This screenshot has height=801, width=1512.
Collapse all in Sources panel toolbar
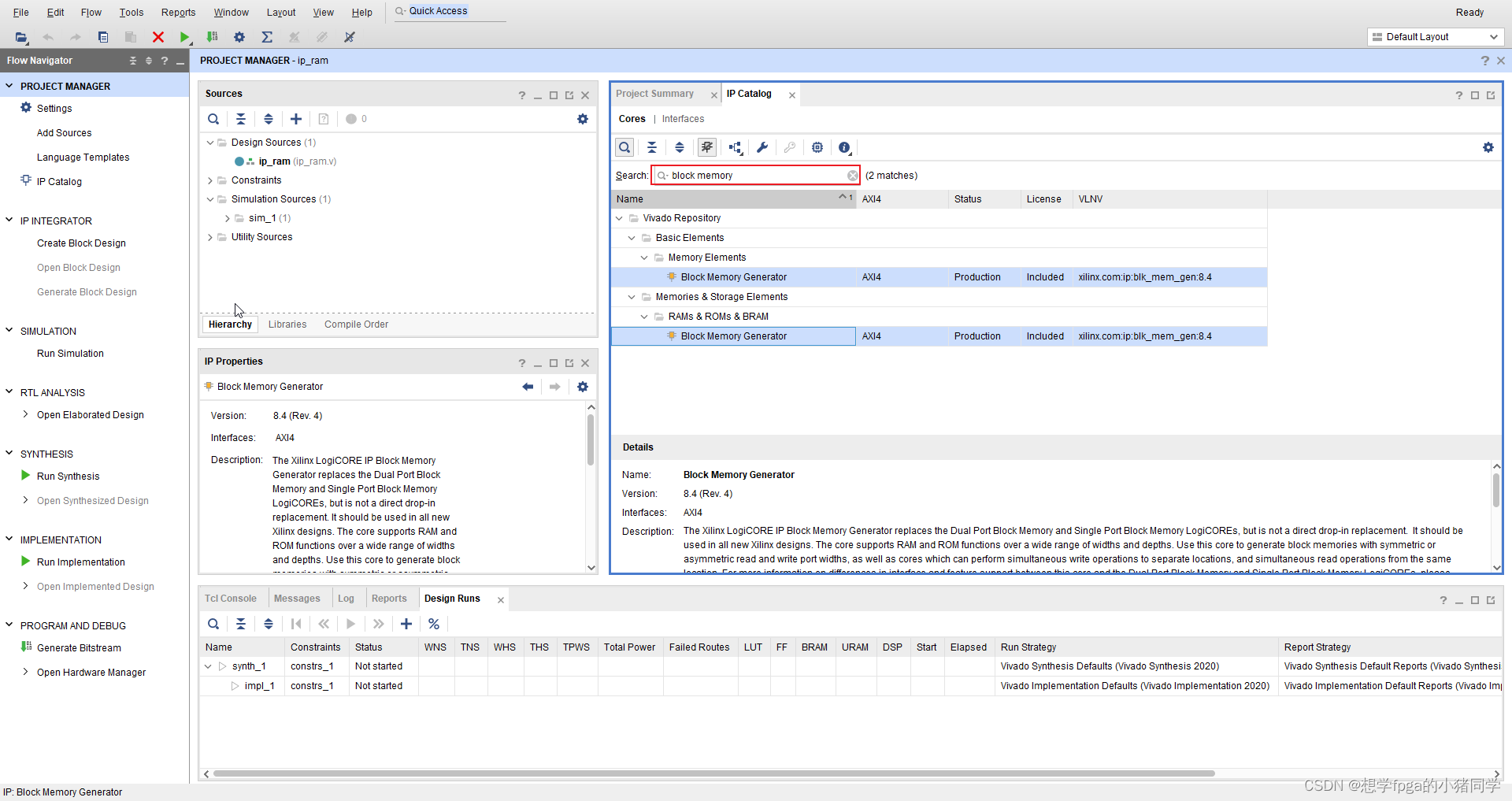click(x=241, y=119)
